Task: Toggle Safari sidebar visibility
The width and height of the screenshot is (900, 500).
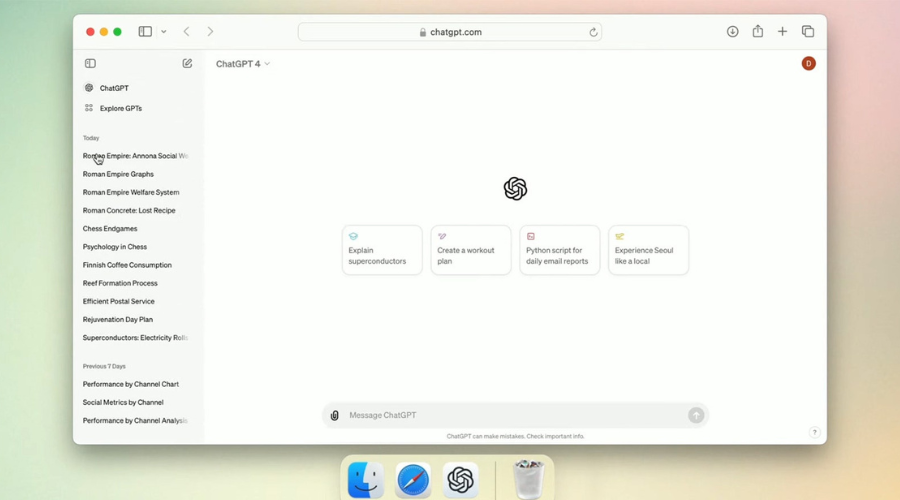Action: tap(145, 32)
